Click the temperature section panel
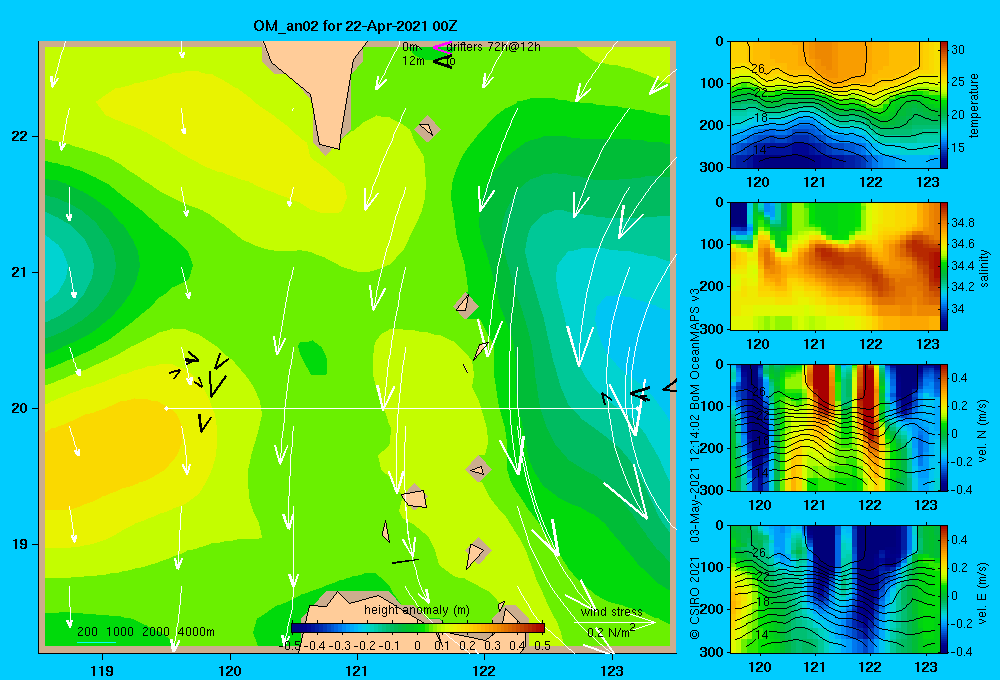This screenshot has height=680, width=1000. click(834, 105)
